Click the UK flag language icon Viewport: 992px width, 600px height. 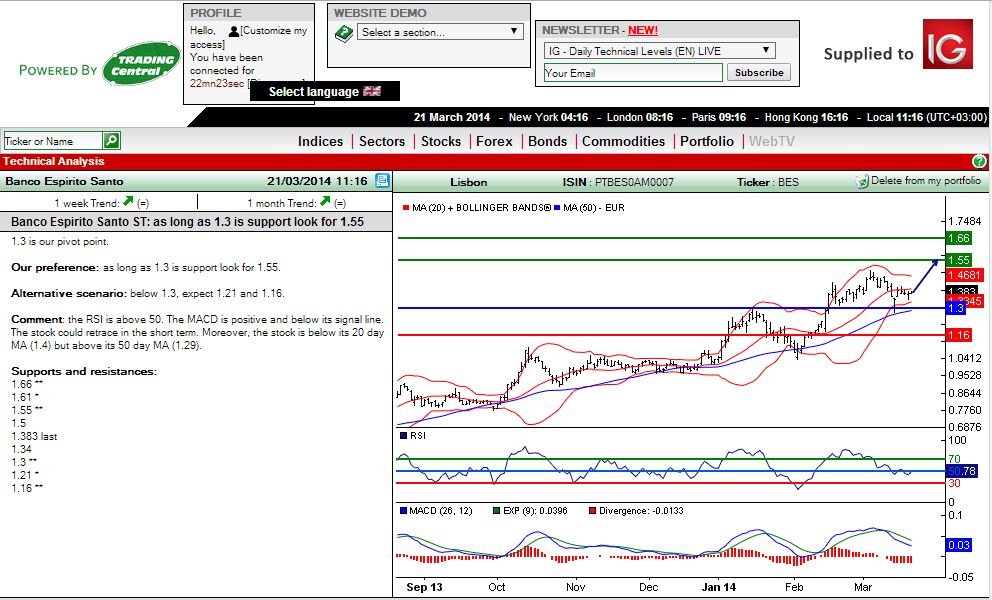pos(372,91)
